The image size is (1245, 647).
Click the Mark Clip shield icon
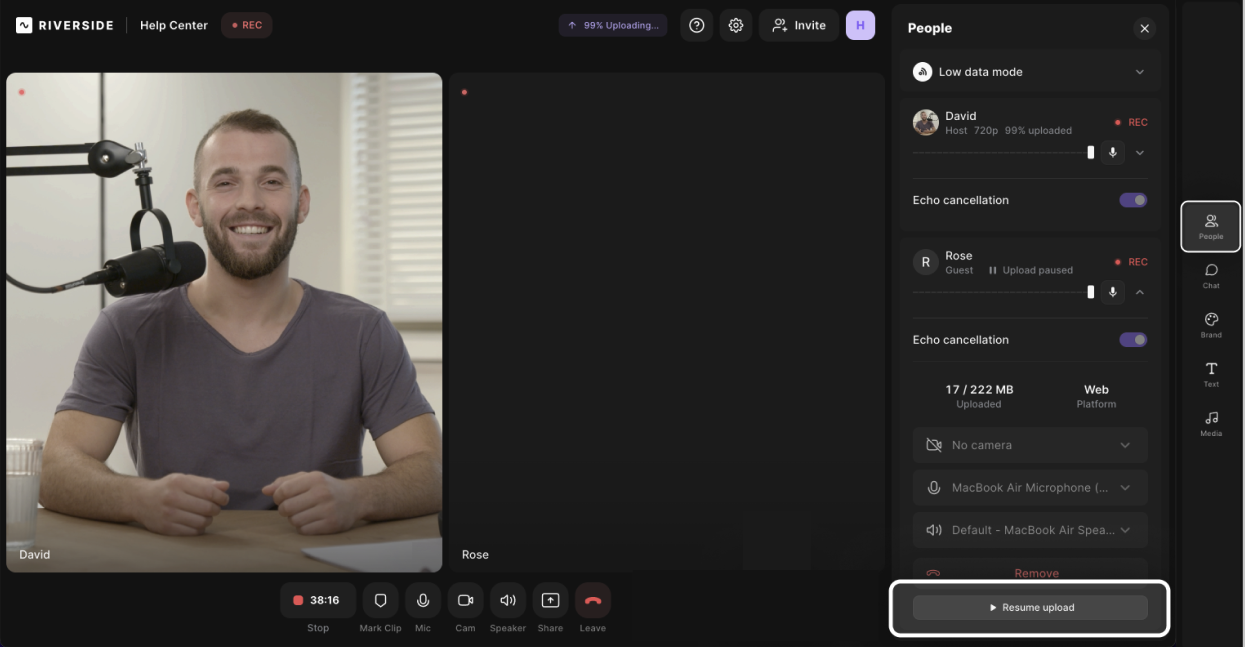380,600
